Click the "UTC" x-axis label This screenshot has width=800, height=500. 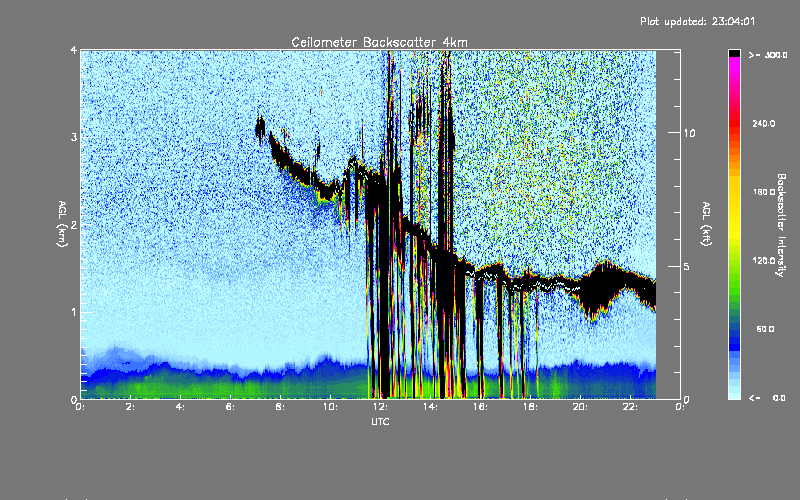tap(380, 421)
